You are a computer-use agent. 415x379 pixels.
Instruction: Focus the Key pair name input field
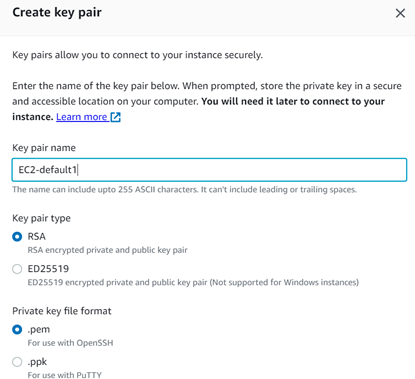(209, 170)
